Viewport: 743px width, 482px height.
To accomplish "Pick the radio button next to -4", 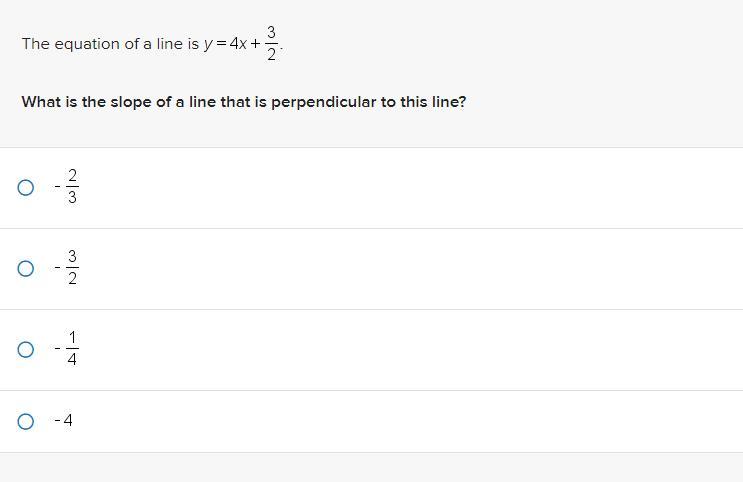I will click(x=26, y=421).
